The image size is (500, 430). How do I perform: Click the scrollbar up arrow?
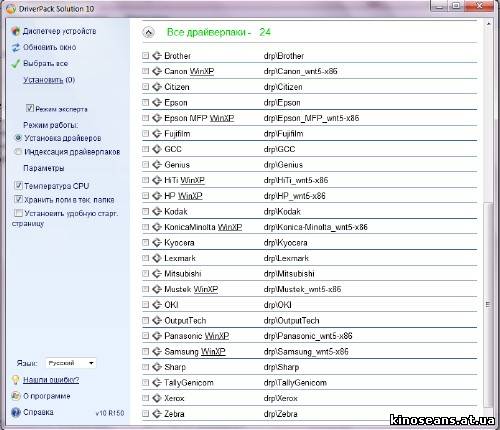click(488, 24)
